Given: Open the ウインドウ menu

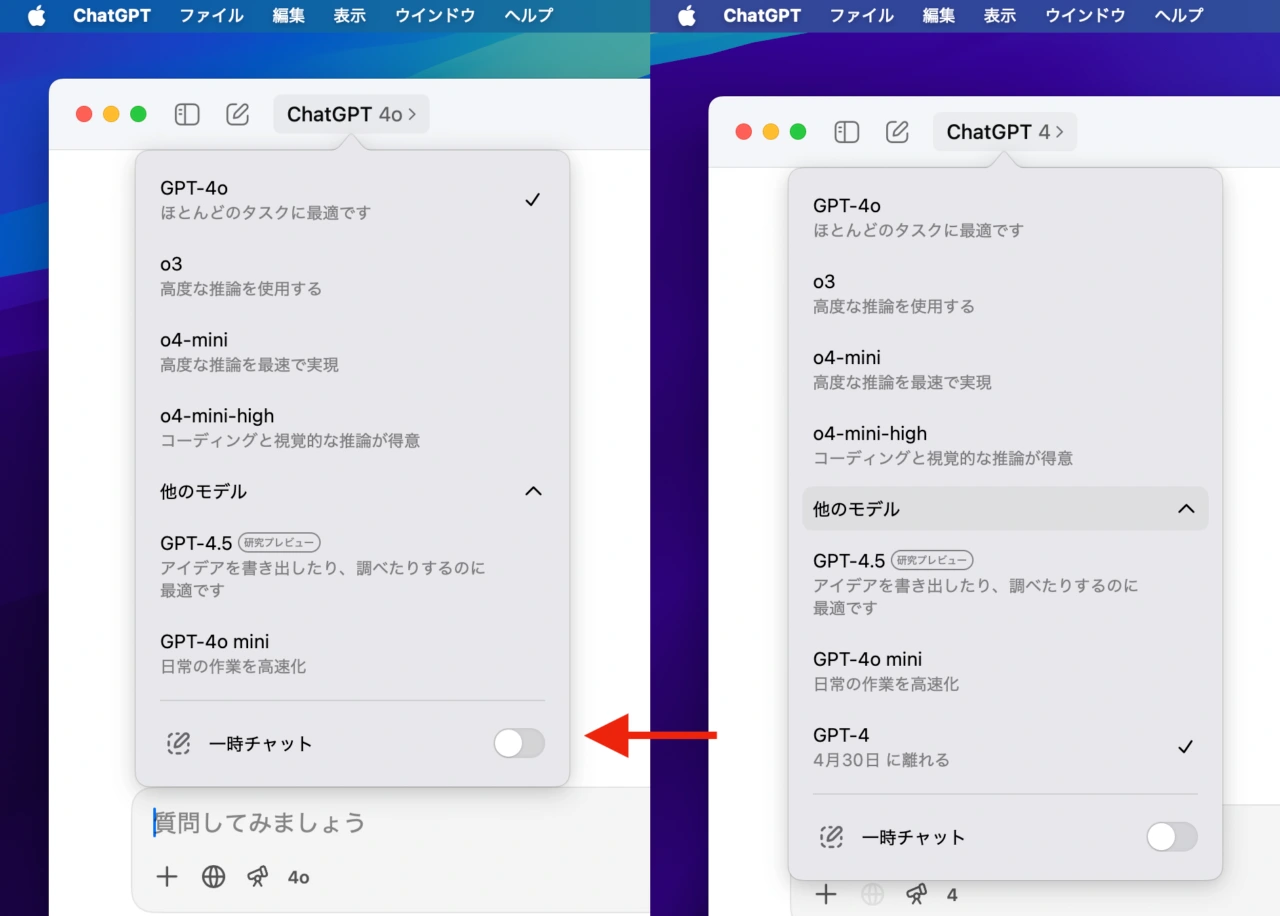Looking at the screenshot, I should (435, 15).
